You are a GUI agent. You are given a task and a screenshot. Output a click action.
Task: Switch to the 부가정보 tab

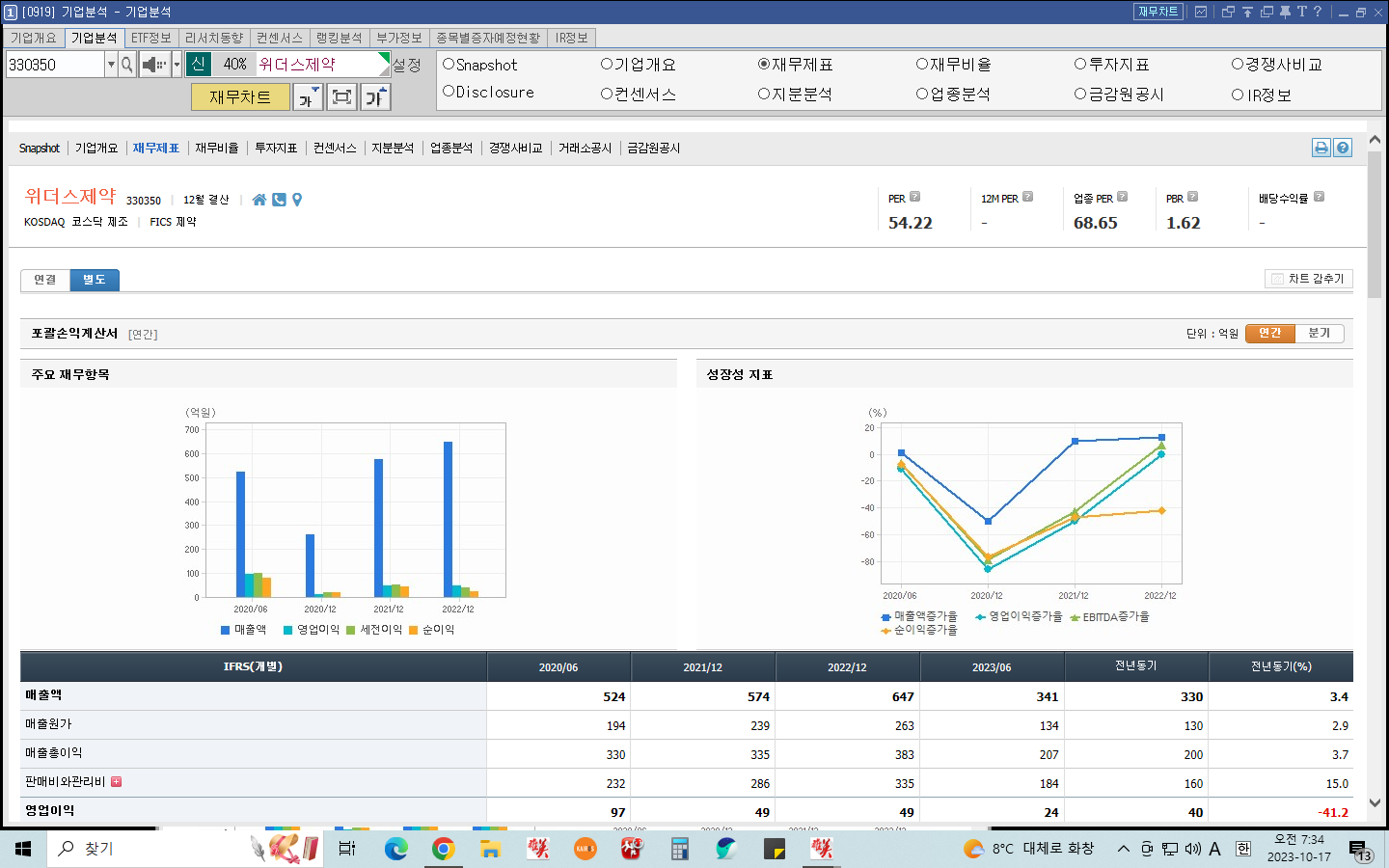(x=399, y=38)
